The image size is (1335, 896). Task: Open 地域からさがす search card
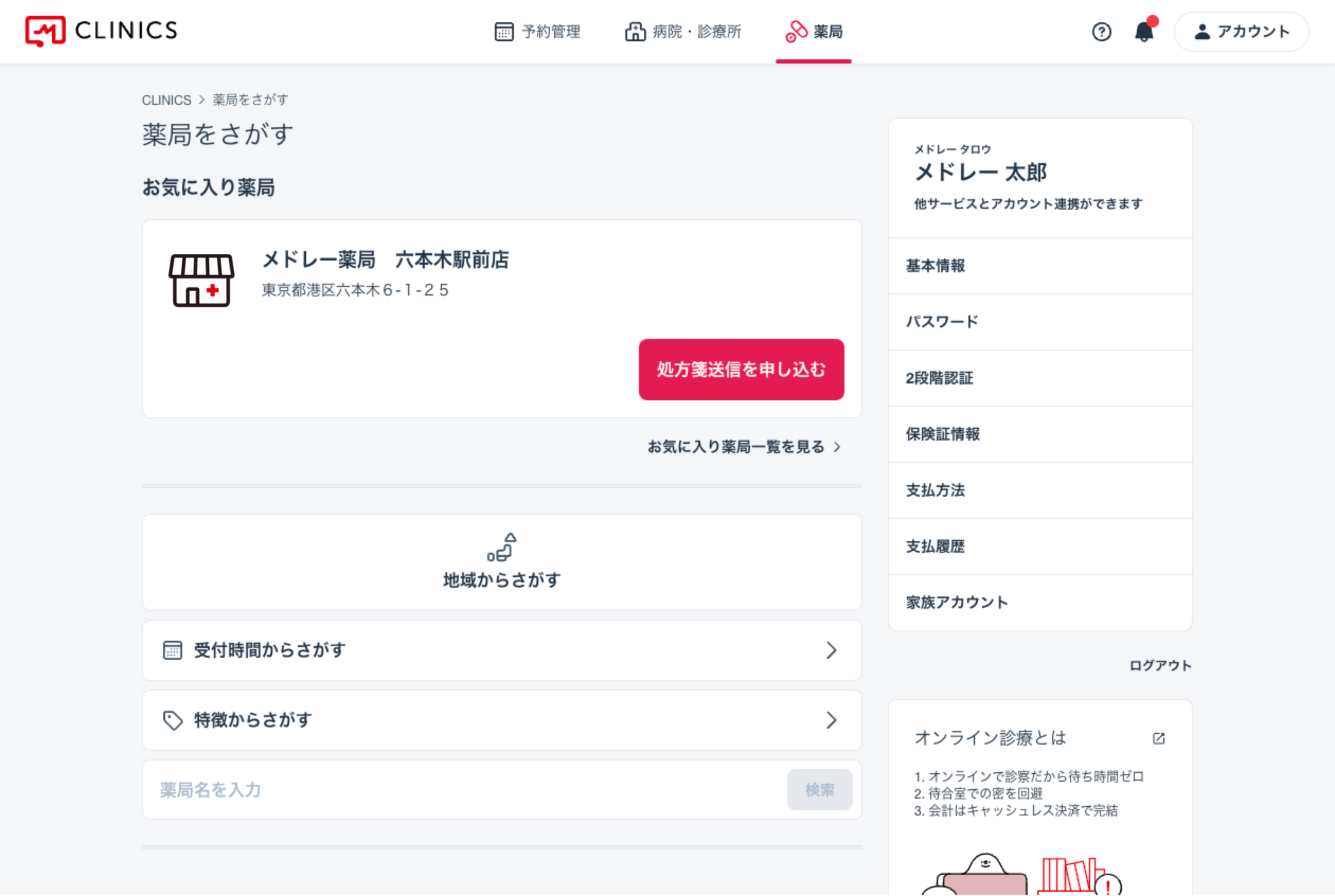(x=502, y=562)
